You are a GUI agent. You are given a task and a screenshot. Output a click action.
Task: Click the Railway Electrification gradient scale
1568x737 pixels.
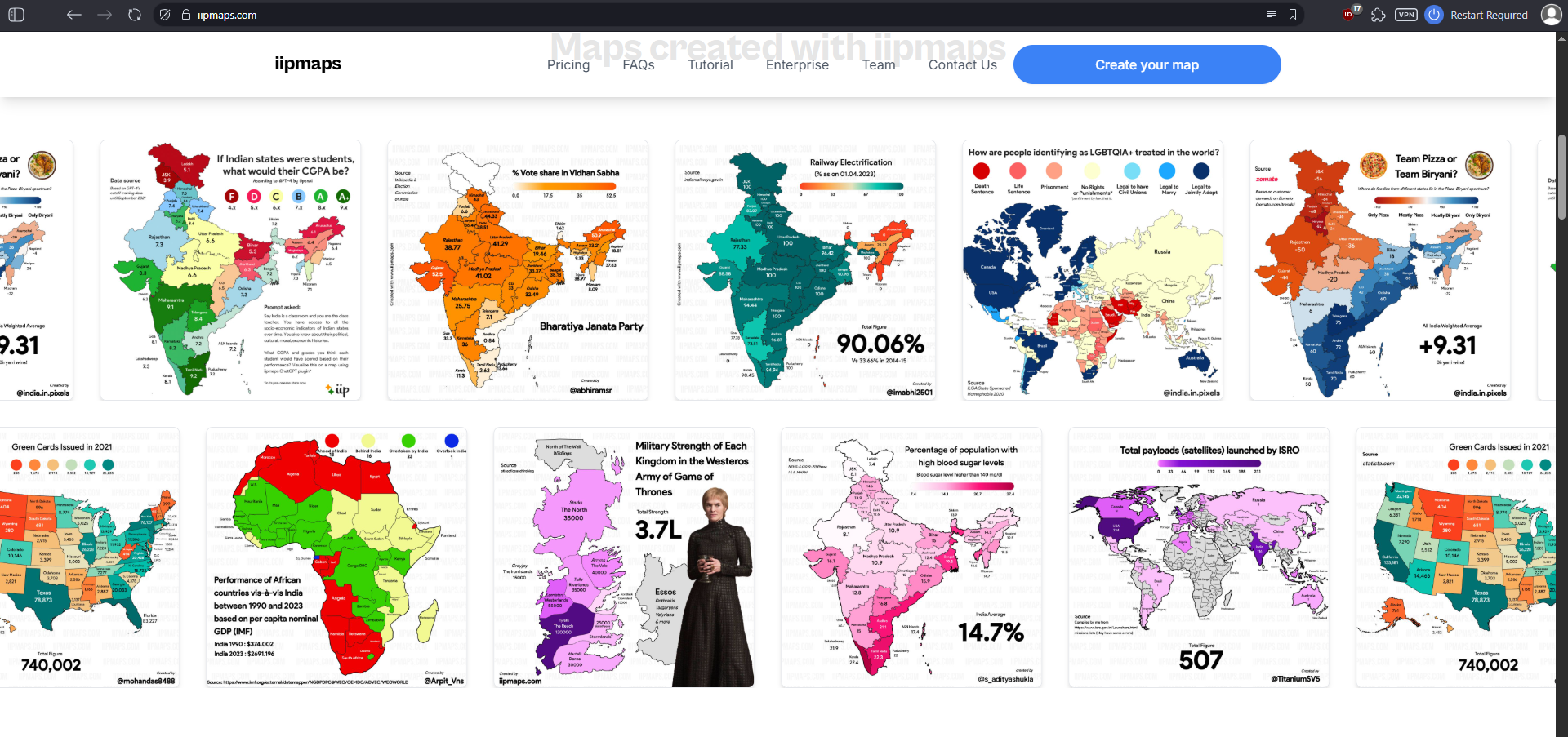click(852, 186)
